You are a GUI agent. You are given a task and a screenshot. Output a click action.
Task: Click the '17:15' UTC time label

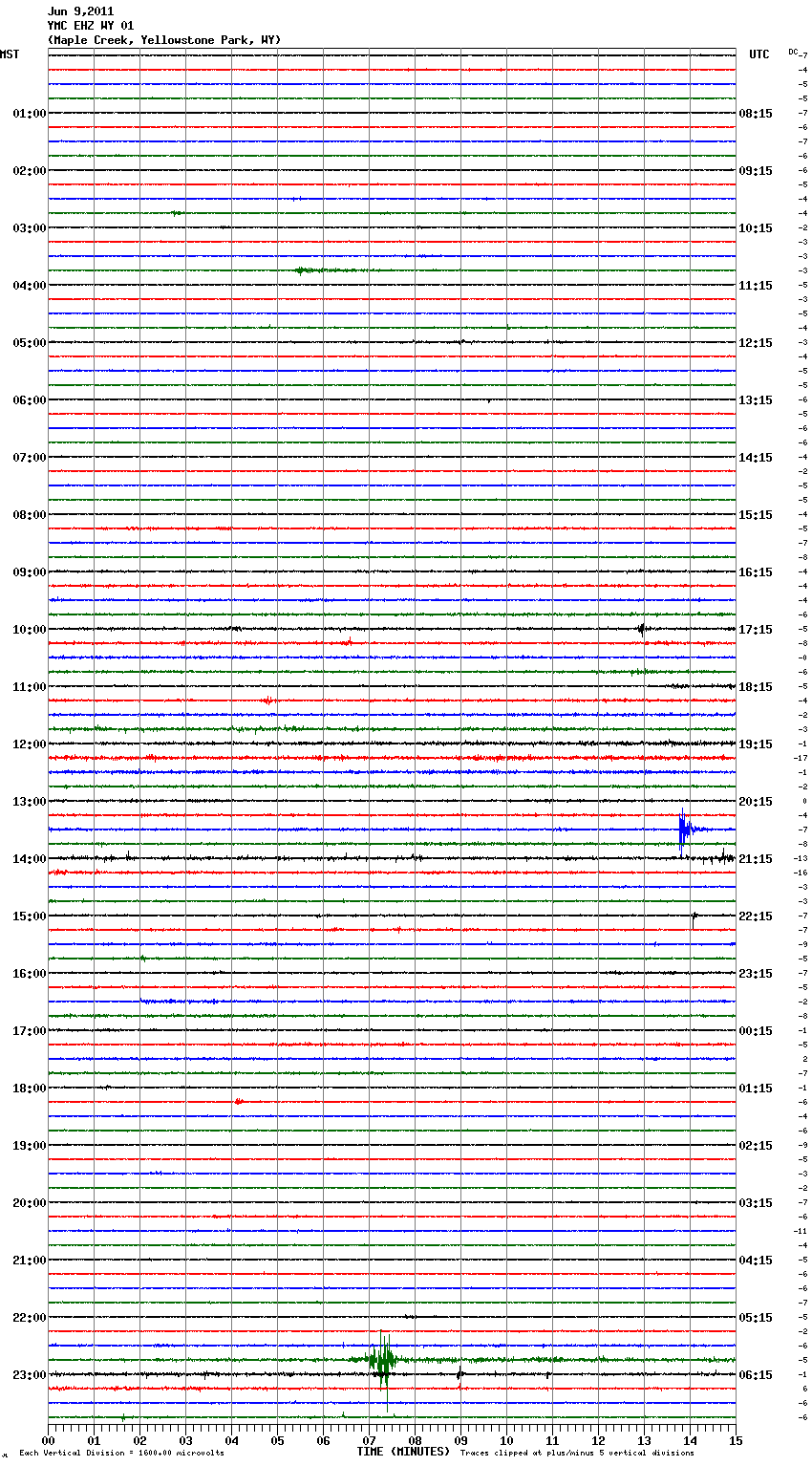click(x=756, y=630)
